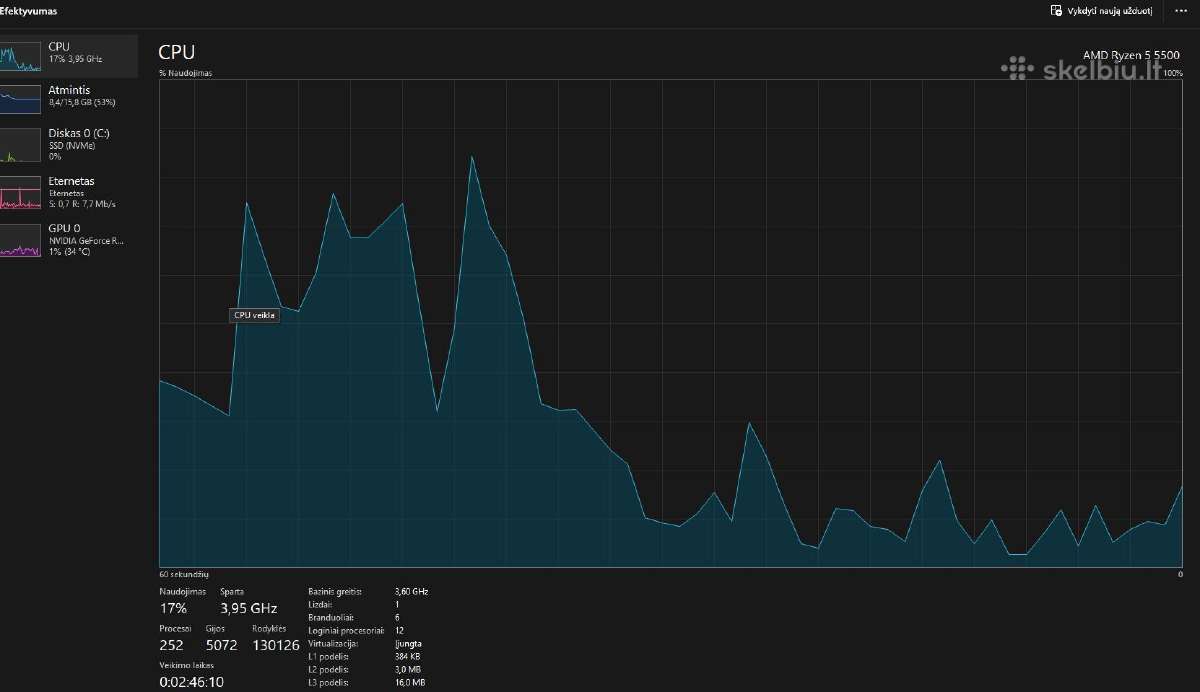Click the L2 podėlis value 3,0 MB
Image resolution: width=1200 pixels, height=692 pixels.
pos(408,670)
